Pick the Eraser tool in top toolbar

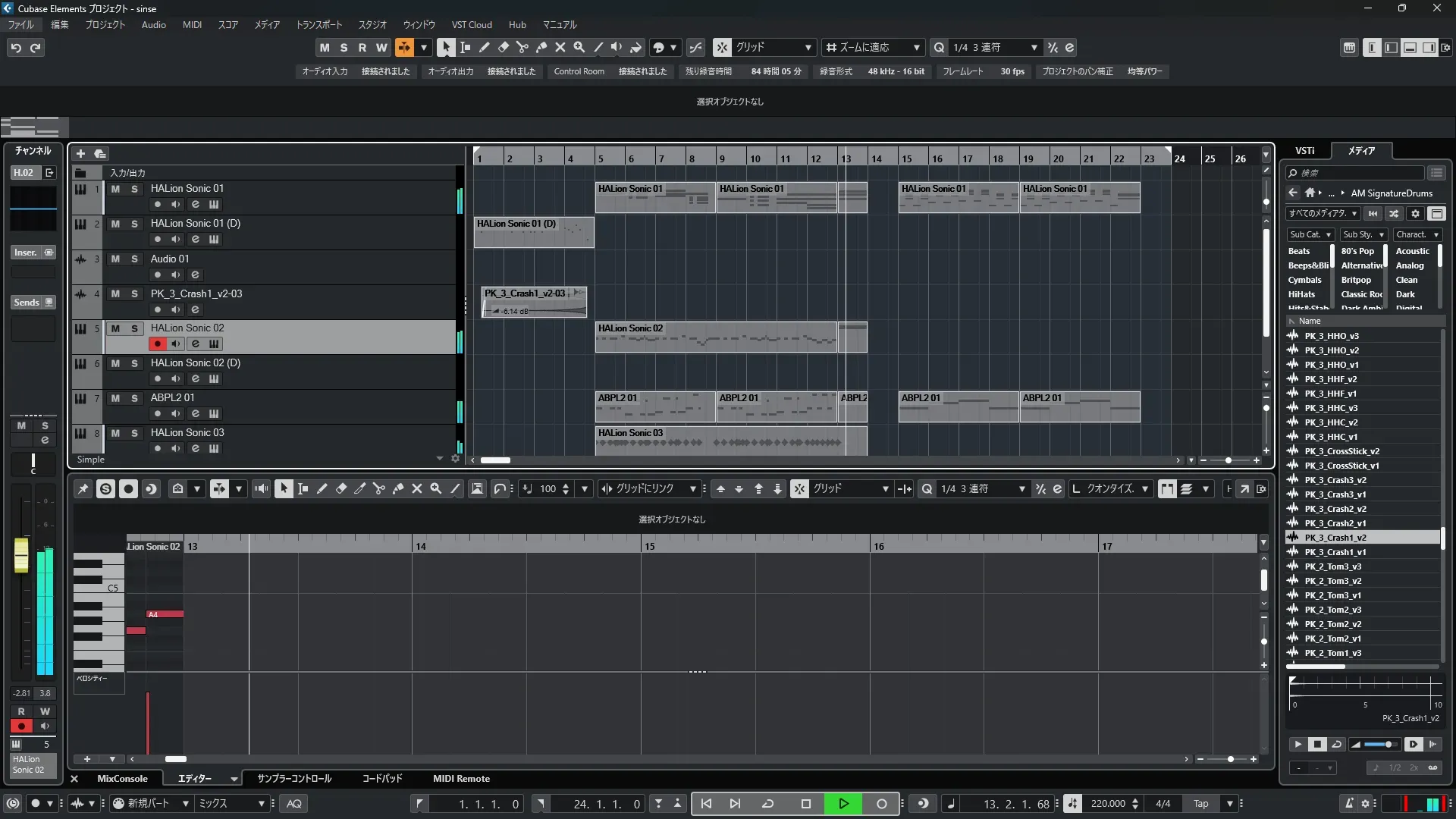503,47
